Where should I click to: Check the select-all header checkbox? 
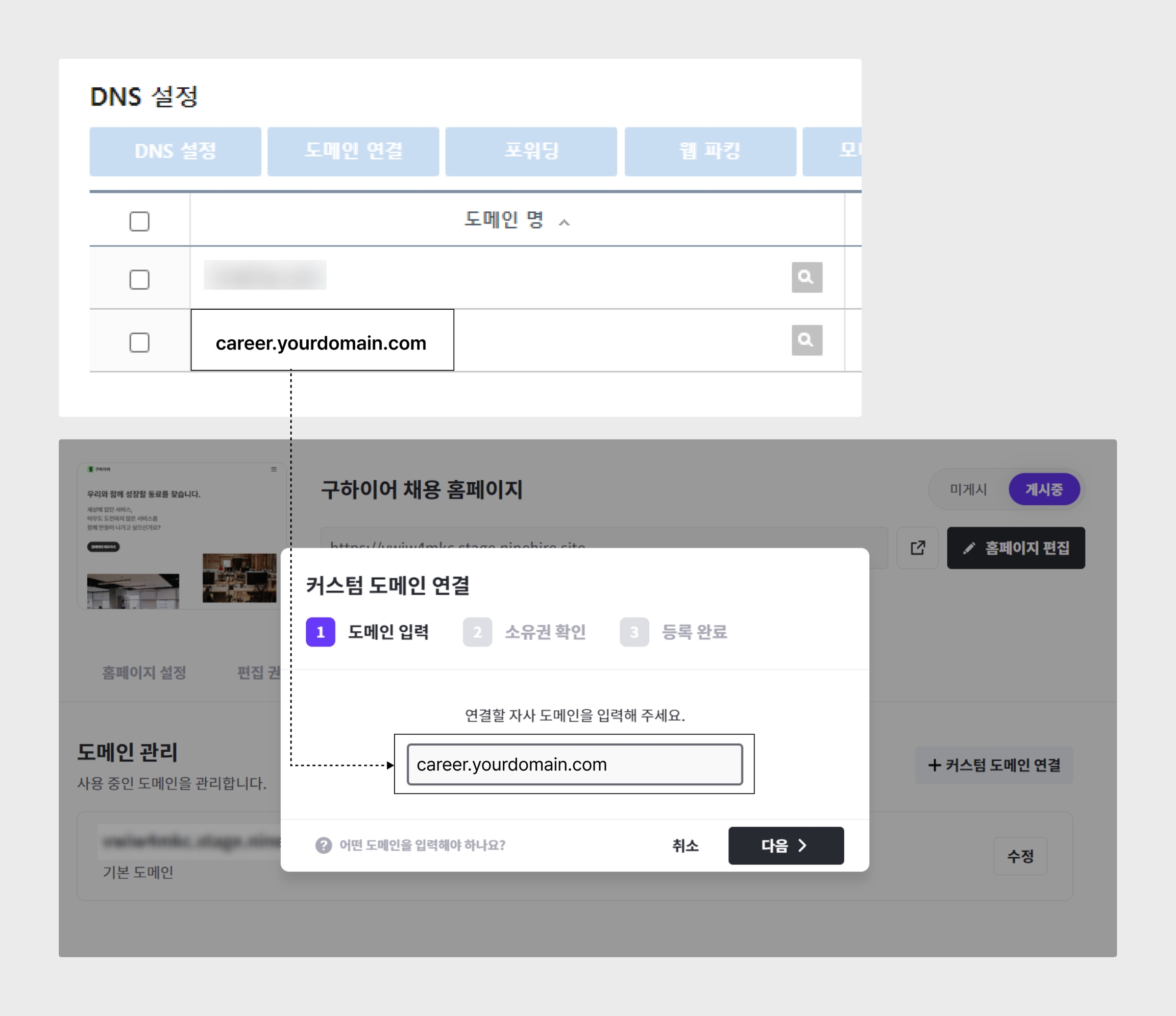pyautogui.click(x=139, y=221)
